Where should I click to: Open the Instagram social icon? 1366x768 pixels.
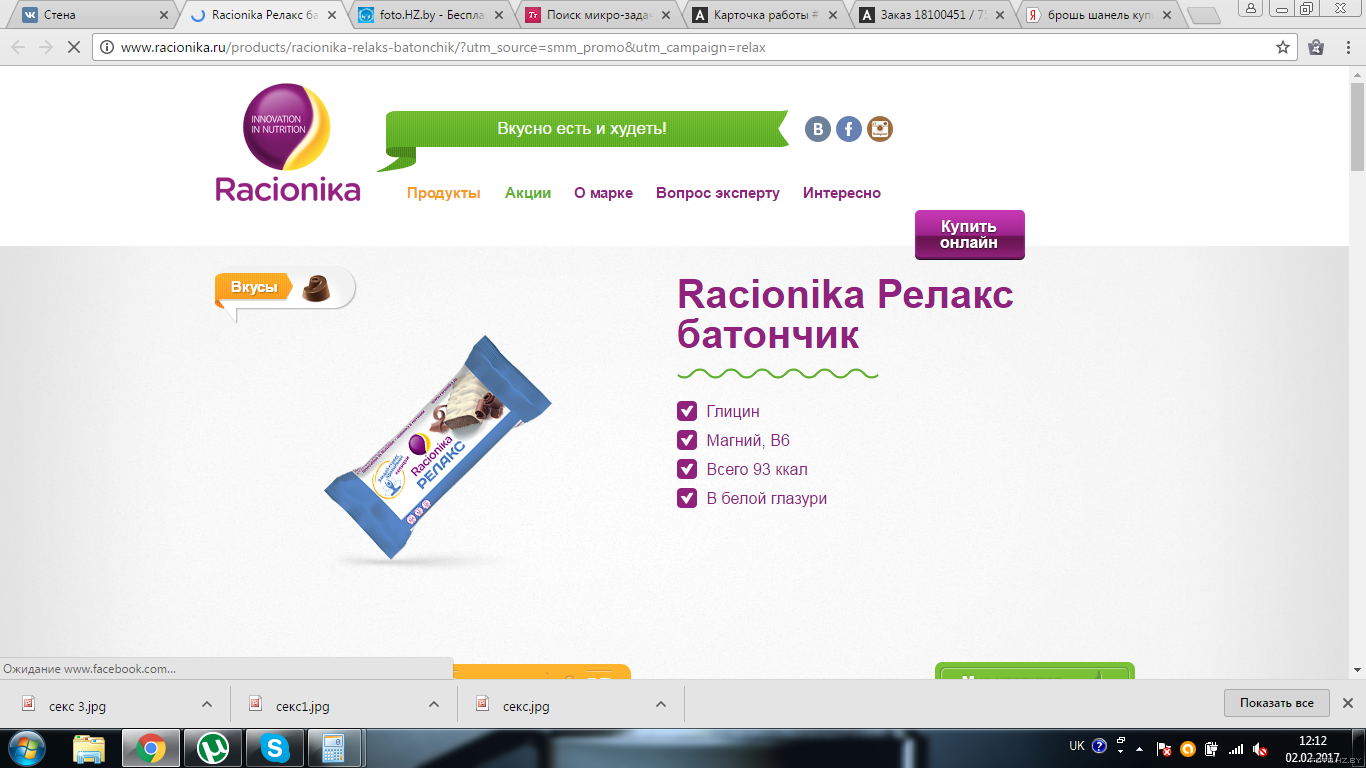pyautogui.click(x=880, y=129)
